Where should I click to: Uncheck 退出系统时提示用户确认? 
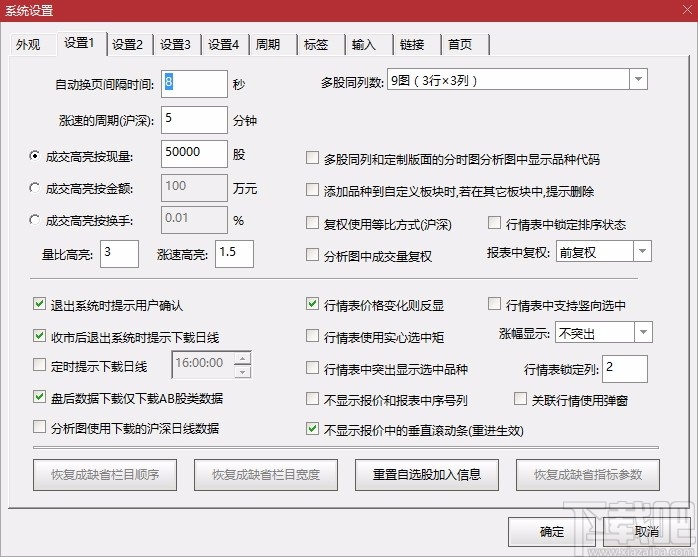(x=39, y=304)
